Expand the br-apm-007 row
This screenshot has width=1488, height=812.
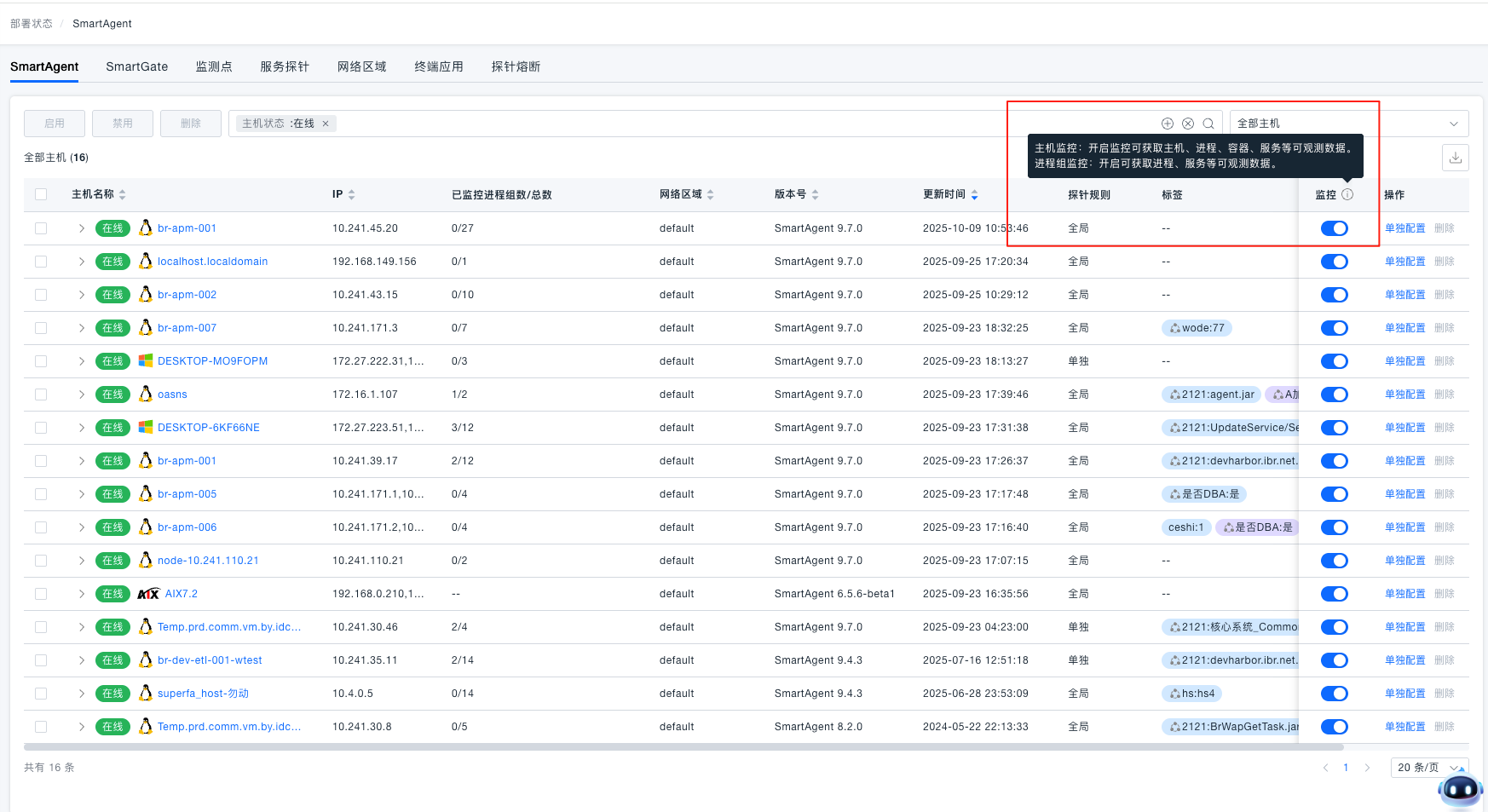click(82, 328)
